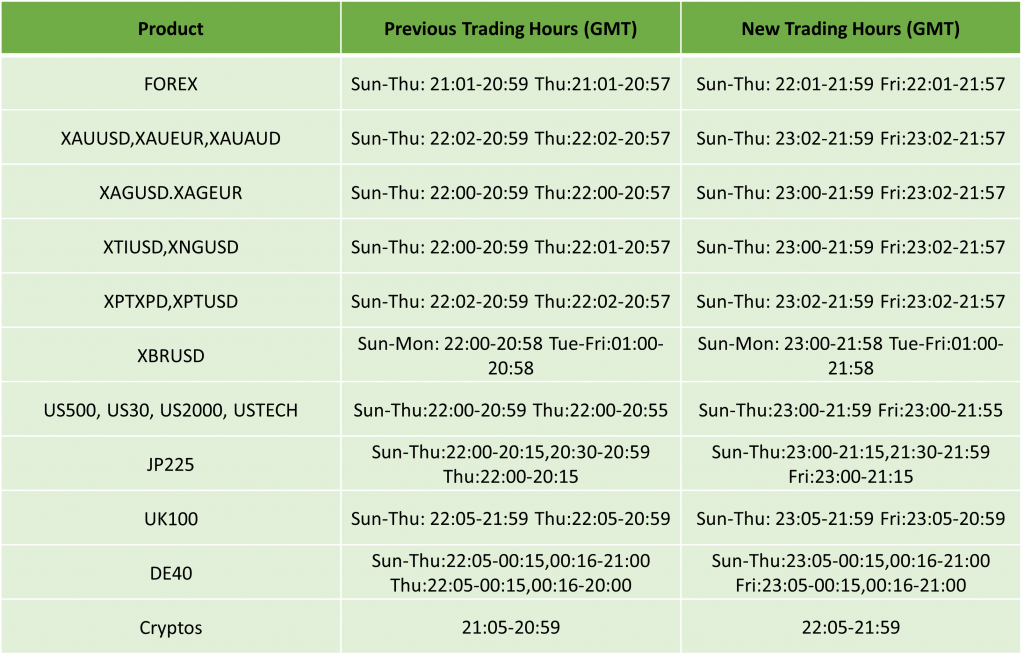
Task: Select the US500, US30, US2000, USTECH cell
Action: coord(170,410)
